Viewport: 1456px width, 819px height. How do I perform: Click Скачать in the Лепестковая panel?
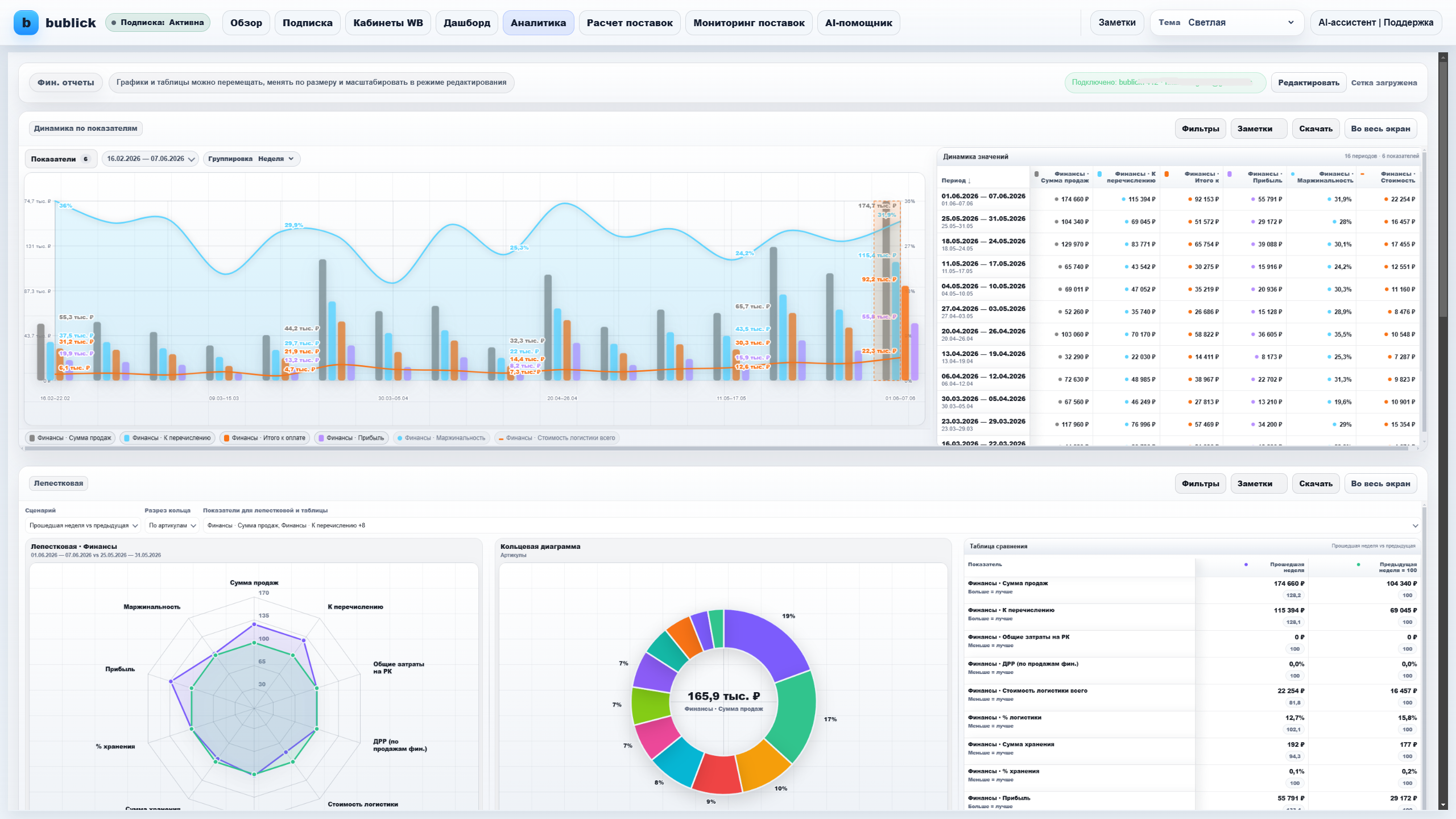pos(1316,483)
